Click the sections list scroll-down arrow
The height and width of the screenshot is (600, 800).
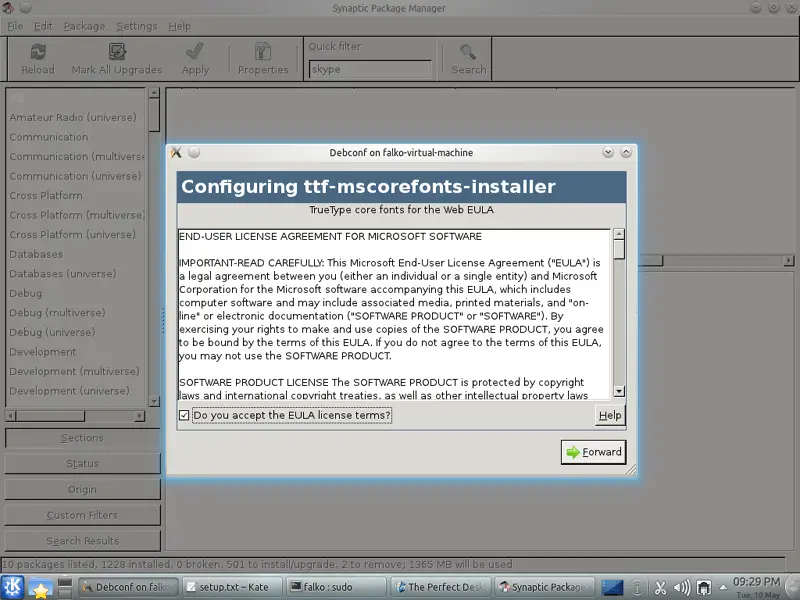pos(154,402)
